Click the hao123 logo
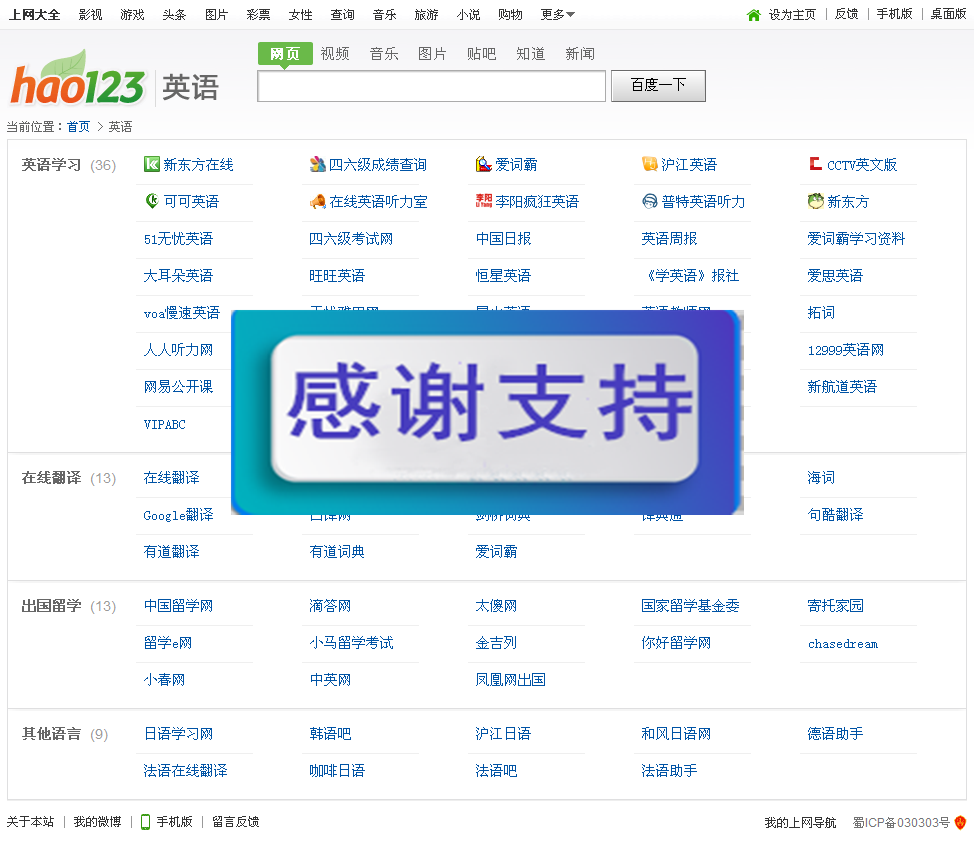974x862 pixels. (78, 79)
